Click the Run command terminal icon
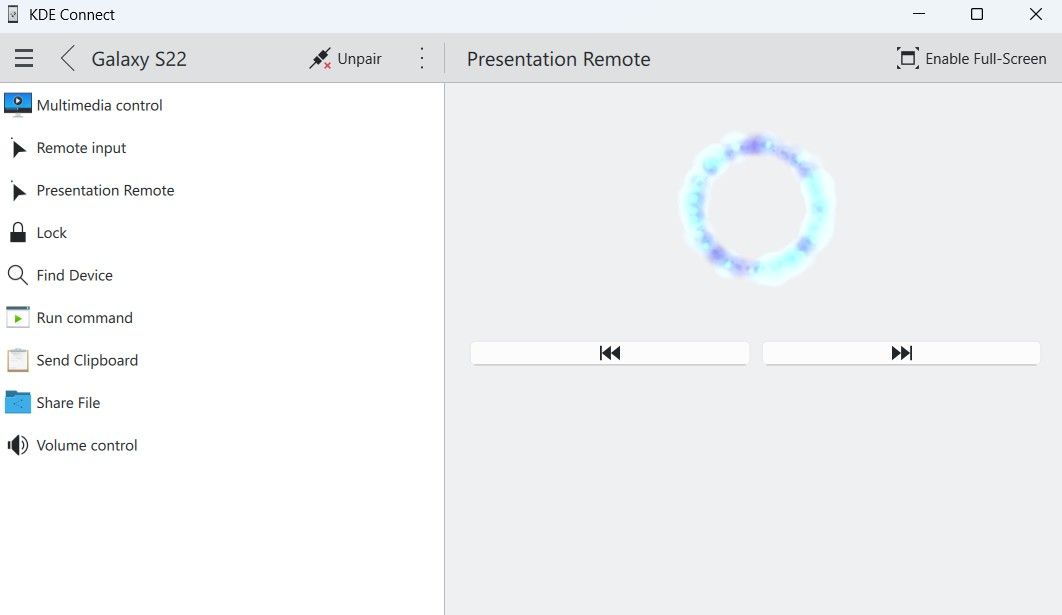 18,318
